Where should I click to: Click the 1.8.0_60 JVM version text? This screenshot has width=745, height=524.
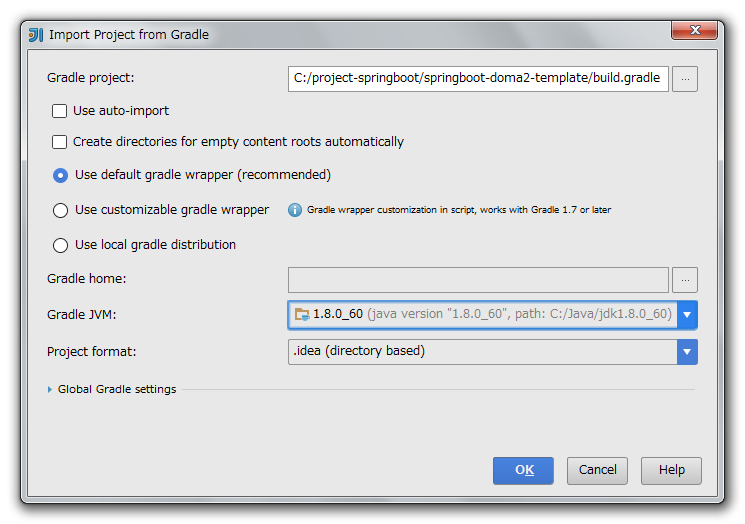coord(338,314)
